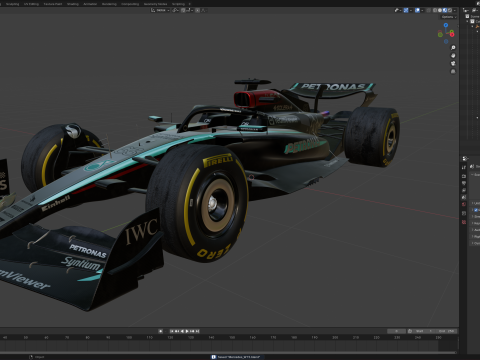Screen dimensions: 480x360
Task: Toggle viewport overlays
Action: tap(417, 10)
